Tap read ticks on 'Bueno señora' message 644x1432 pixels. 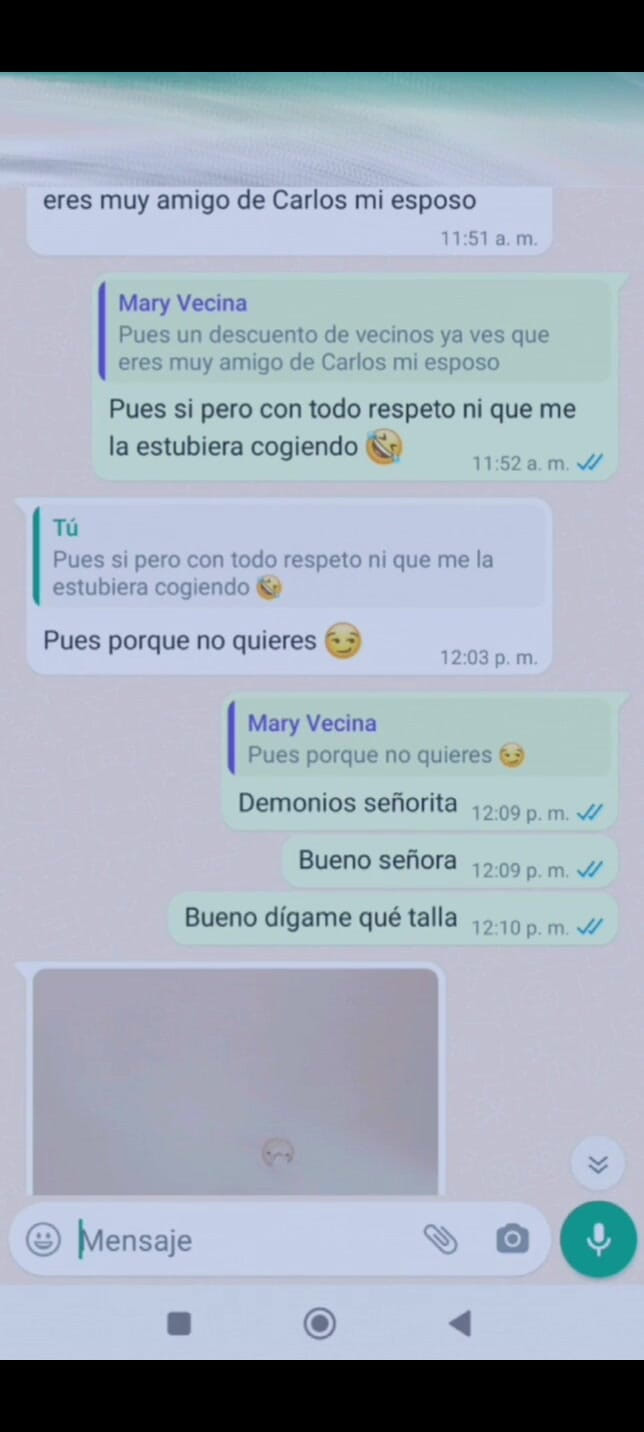(590, 870)
